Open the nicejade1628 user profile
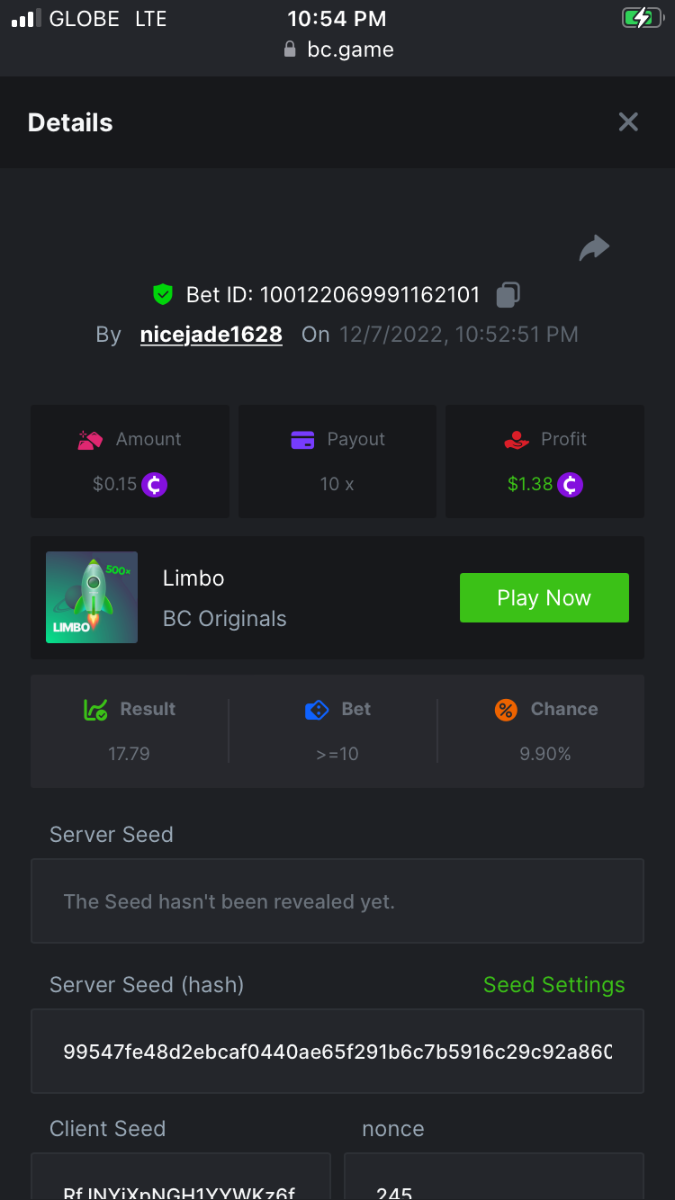Screen dimensions: 675x1200 click(211, 335)
